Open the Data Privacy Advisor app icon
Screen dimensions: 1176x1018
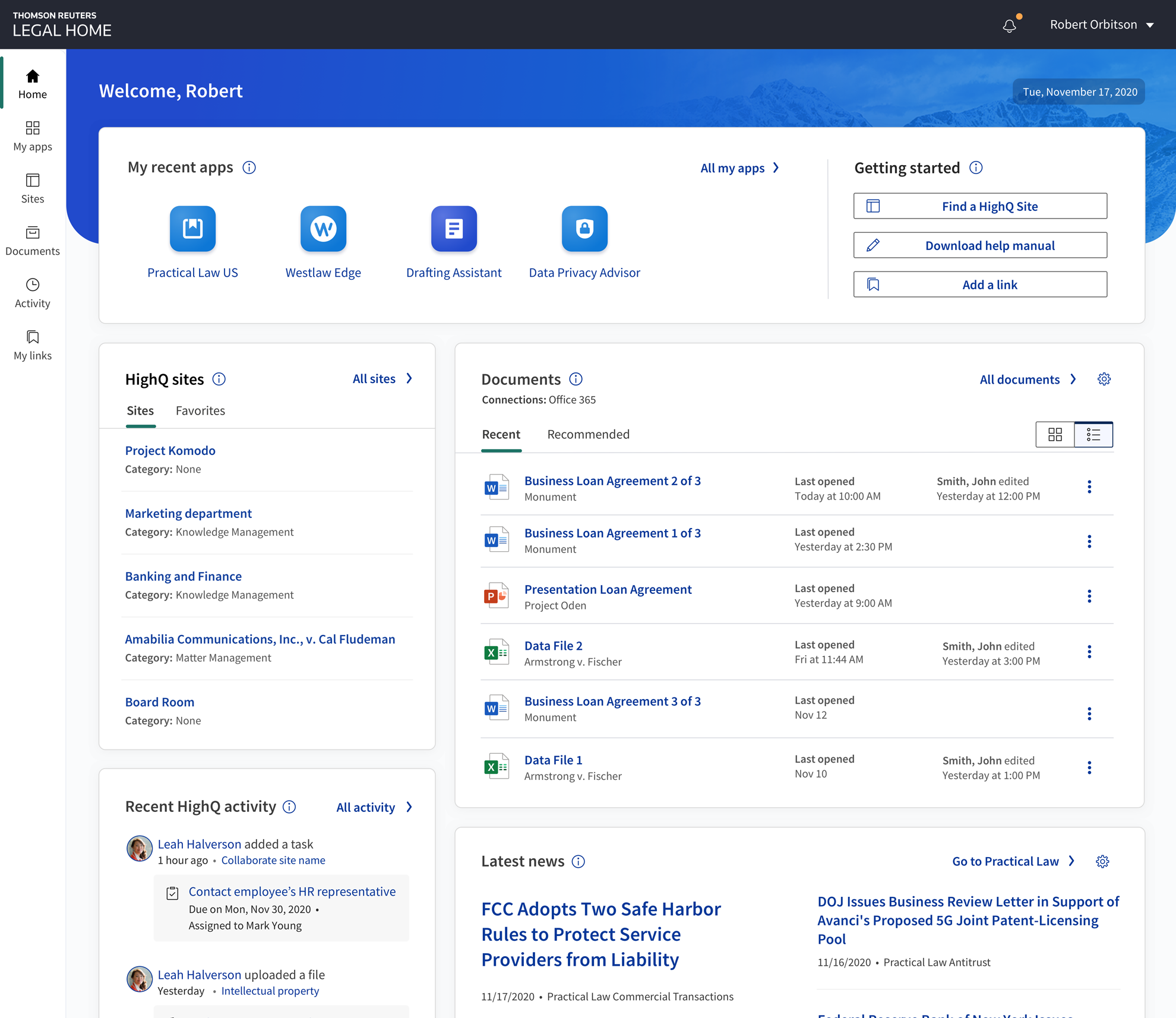pyautogui.click(x=584, y=229)
